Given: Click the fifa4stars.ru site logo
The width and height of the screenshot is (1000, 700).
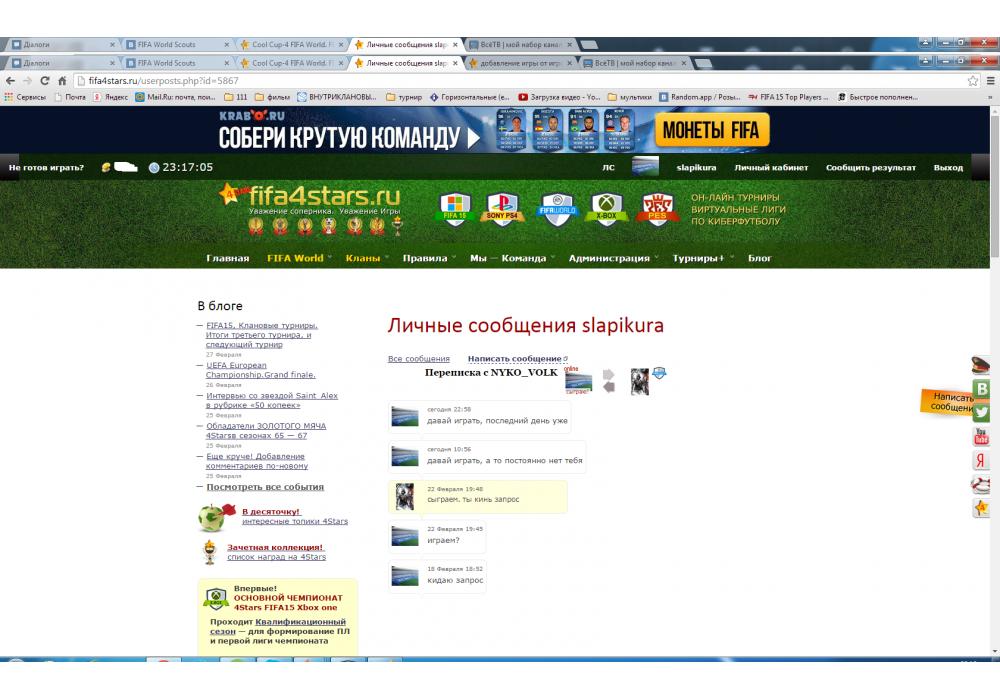Looking at the screenshot, I should pyautogui.click(x=311, y=196).
